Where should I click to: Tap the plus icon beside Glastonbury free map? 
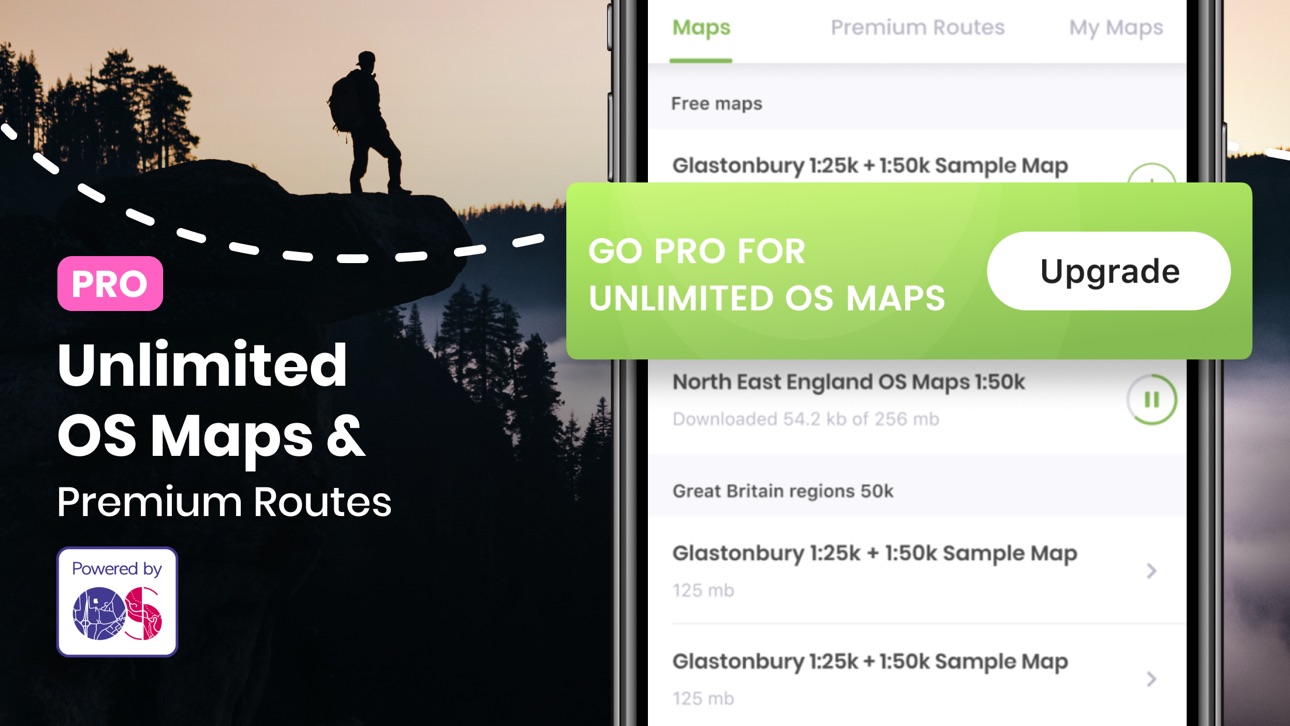(x=1151, y=175)
